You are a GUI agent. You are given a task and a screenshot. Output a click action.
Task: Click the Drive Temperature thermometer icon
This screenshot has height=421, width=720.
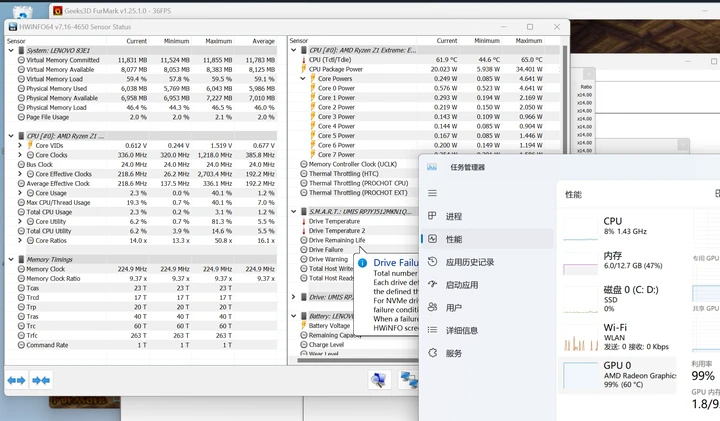[x=303, y=221]
